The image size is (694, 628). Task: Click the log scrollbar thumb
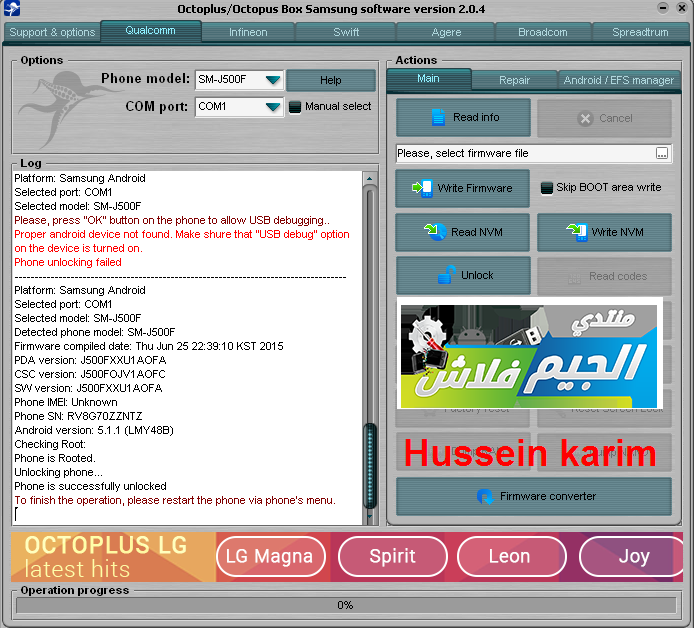370,466
